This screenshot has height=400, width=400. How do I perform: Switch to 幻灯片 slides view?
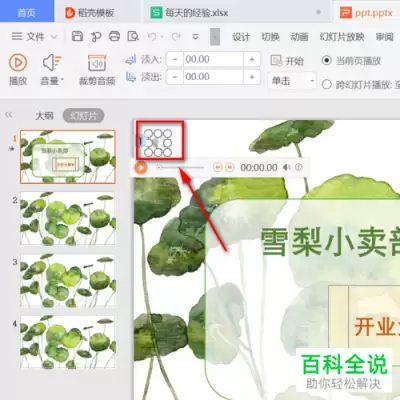point(83,116)
